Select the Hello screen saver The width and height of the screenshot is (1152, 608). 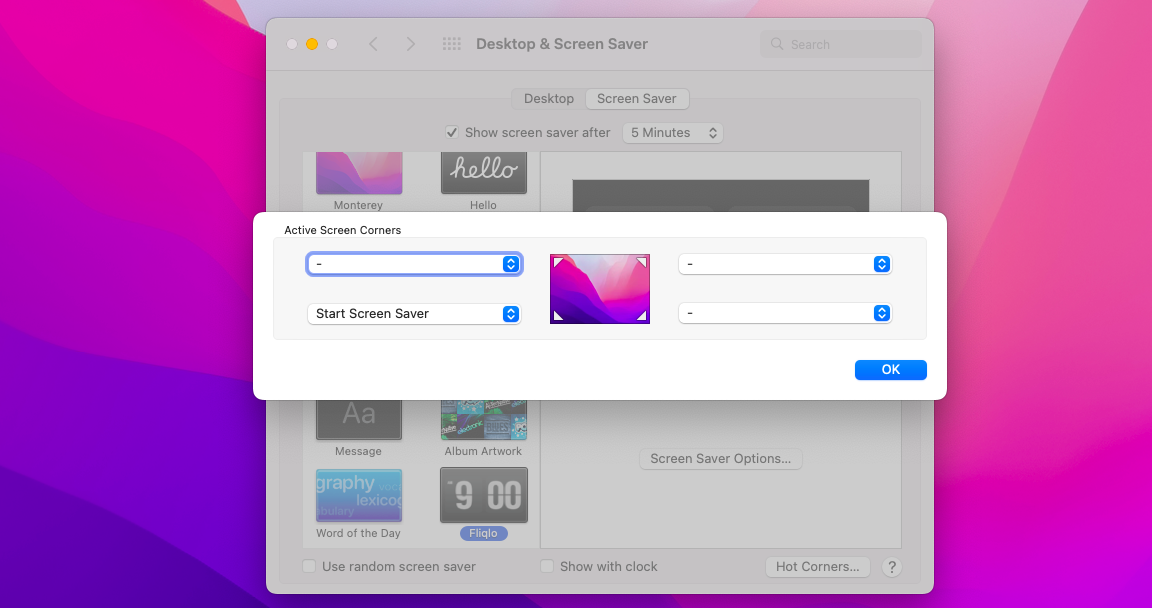click(x=484, y=172)
